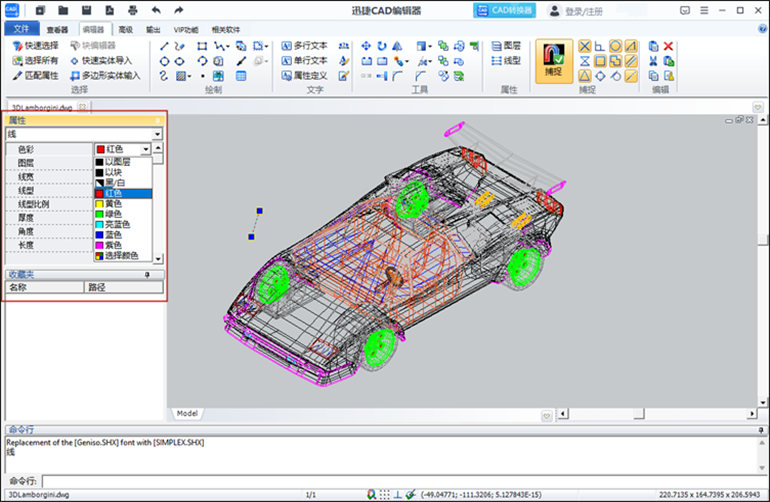Click the 选择所有 button

coord(35,60)
